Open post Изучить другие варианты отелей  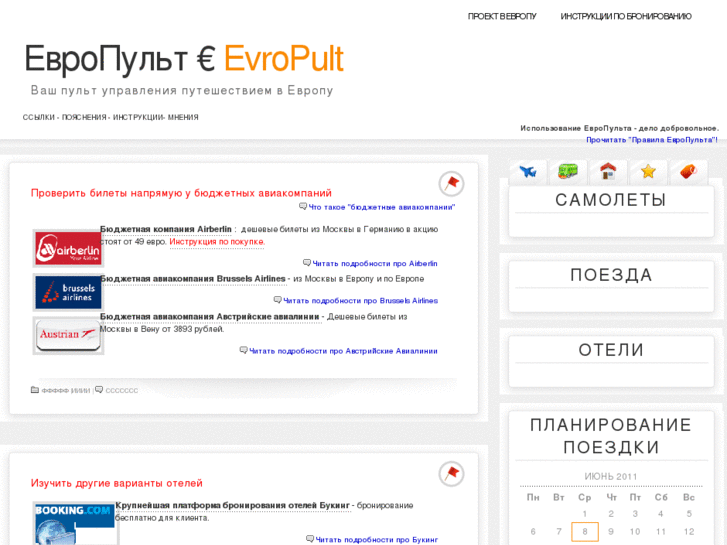pos(117,483)
